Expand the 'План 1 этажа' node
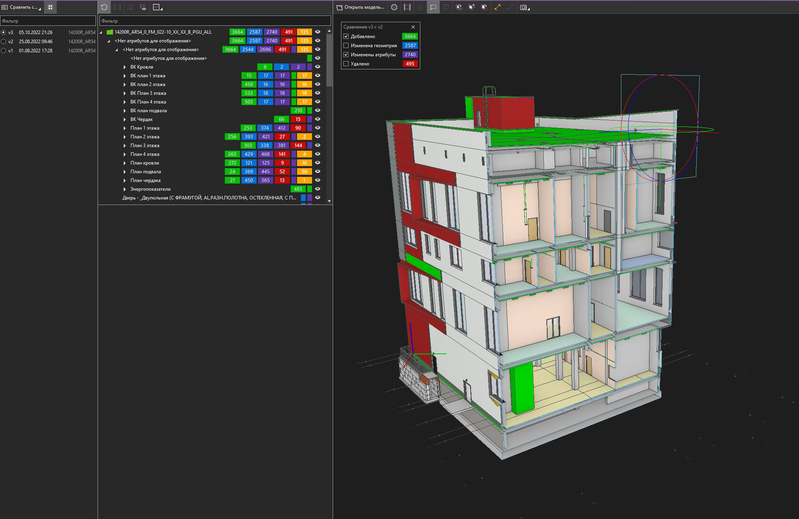The width and height of the screenshot is (799, 519). (125, 128)
